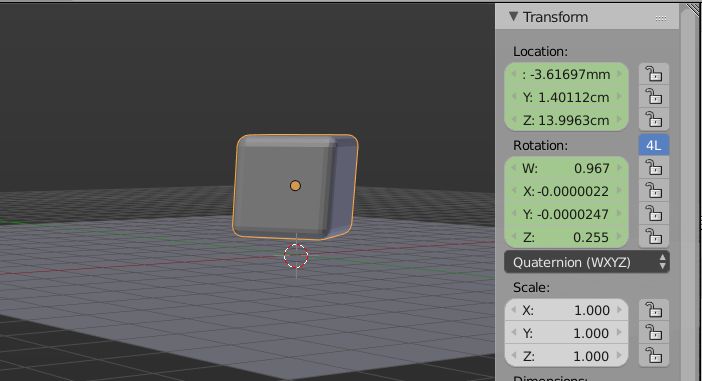Toggle lock for Location Y
Image resolution: width=702 pixels, height=381 pixels.
pos(654,97)
